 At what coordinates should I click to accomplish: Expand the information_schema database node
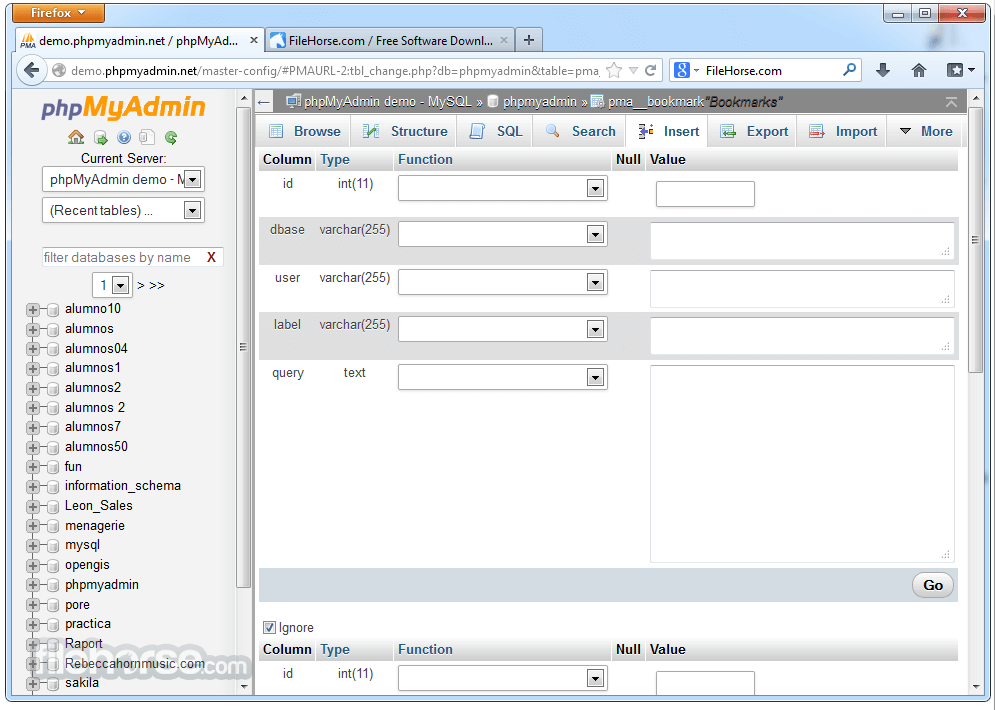click(x=33, y=487)
